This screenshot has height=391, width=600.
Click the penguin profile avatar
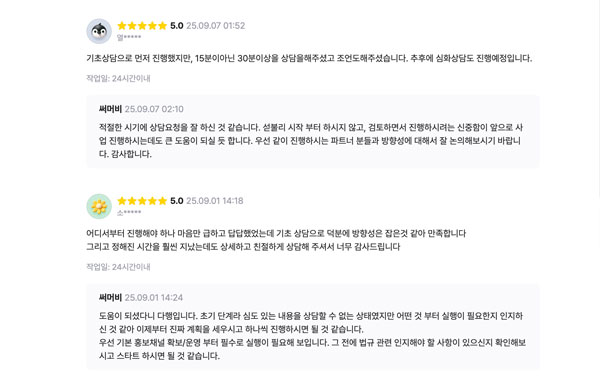tap(99, 31)
